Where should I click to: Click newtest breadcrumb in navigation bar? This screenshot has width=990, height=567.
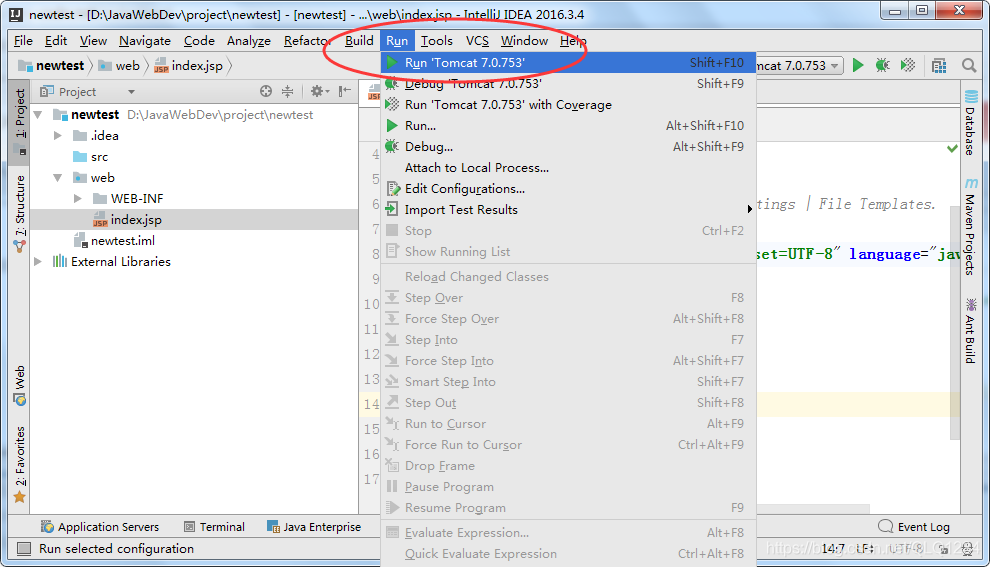pos(51,66)
